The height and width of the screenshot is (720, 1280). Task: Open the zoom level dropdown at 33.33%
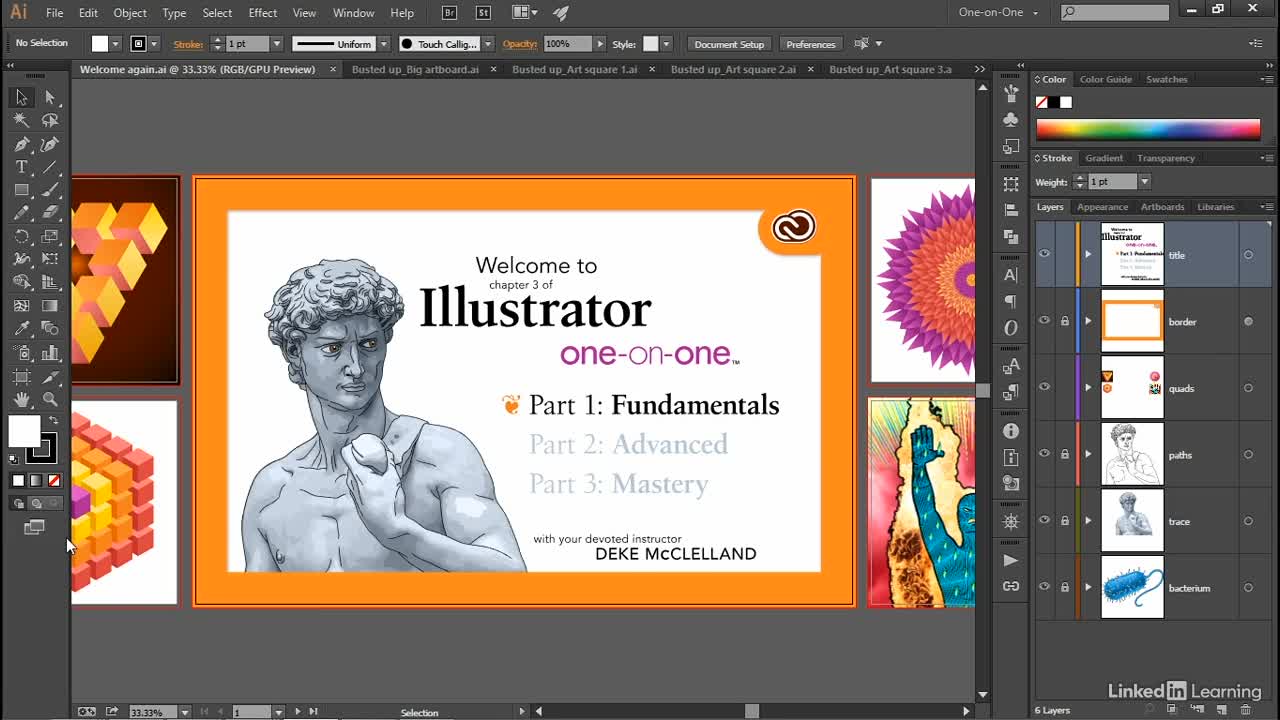pyautogui.click(x=184, y=712)
